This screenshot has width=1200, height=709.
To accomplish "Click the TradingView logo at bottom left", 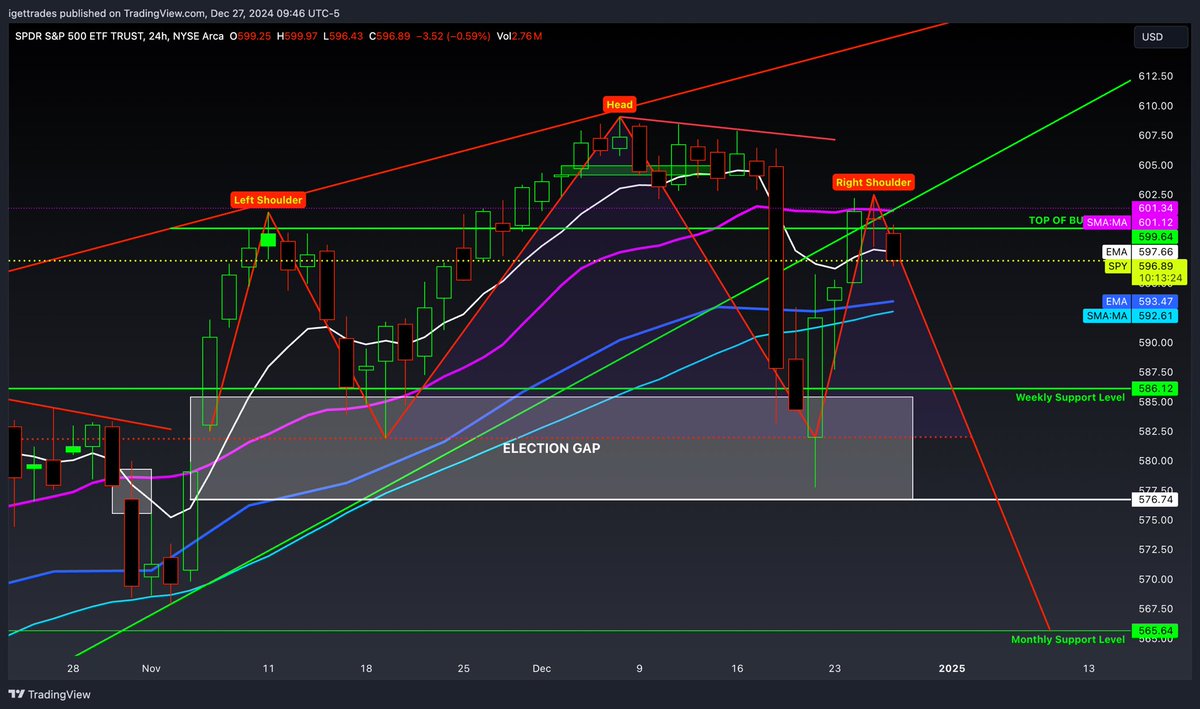I will pos(47,693).
